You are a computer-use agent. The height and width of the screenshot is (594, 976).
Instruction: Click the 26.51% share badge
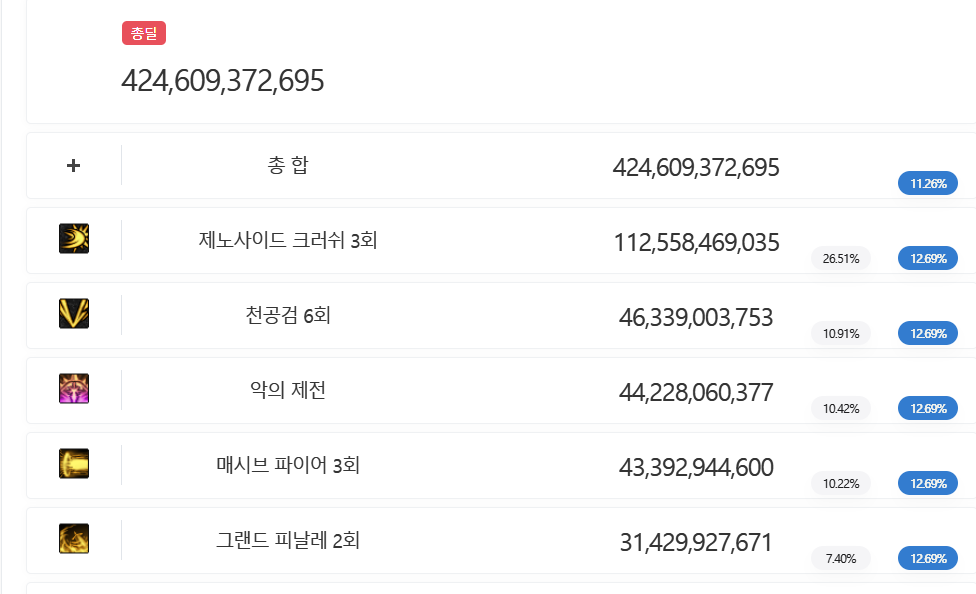[x=841, y=259]
